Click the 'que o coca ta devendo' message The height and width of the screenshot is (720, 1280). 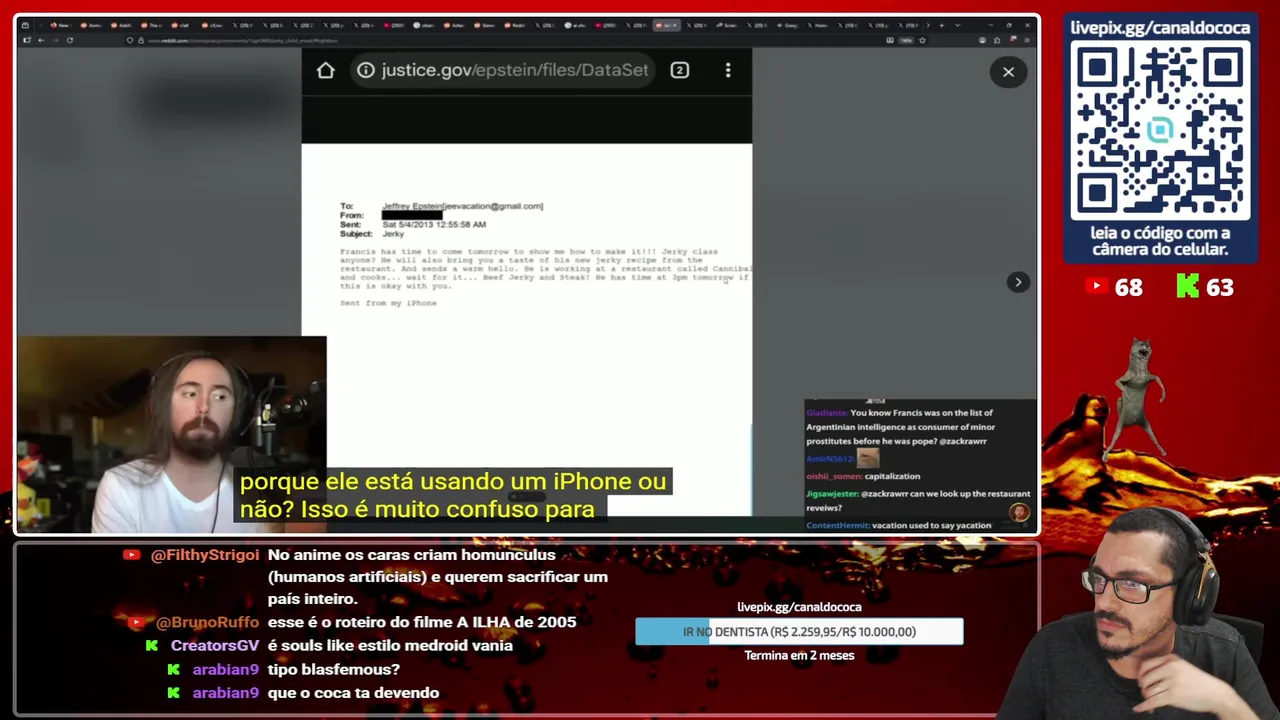353,693
